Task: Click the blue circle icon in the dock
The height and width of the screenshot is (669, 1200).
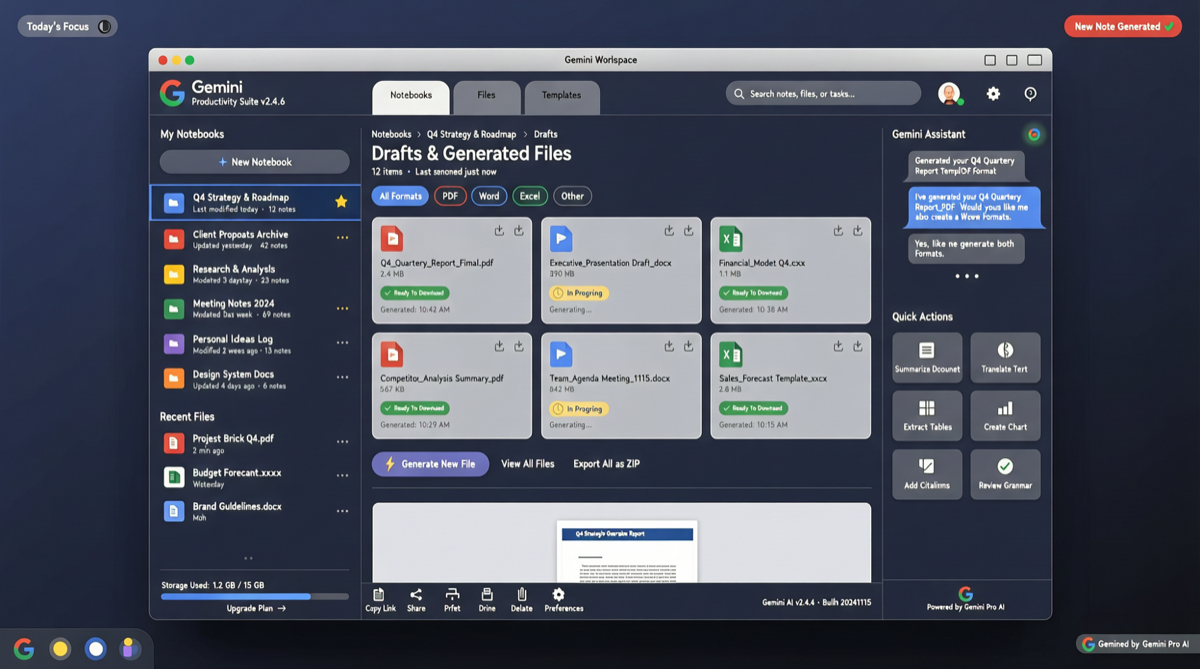Action: (95, 648)
